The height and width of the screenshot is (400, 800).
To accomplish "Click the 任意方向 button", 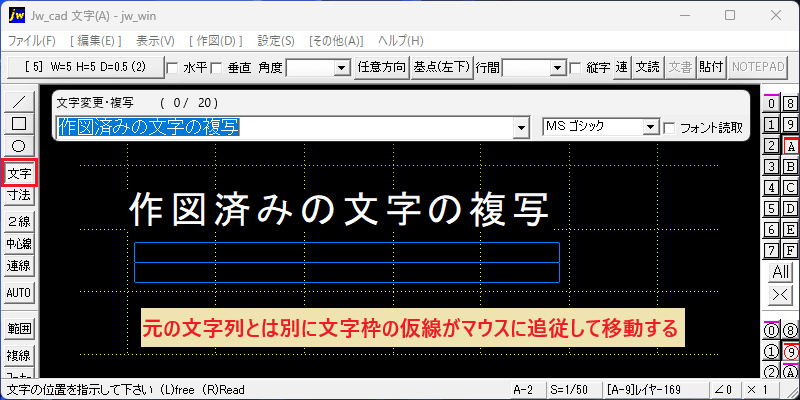I will click(x=382, y=67).
